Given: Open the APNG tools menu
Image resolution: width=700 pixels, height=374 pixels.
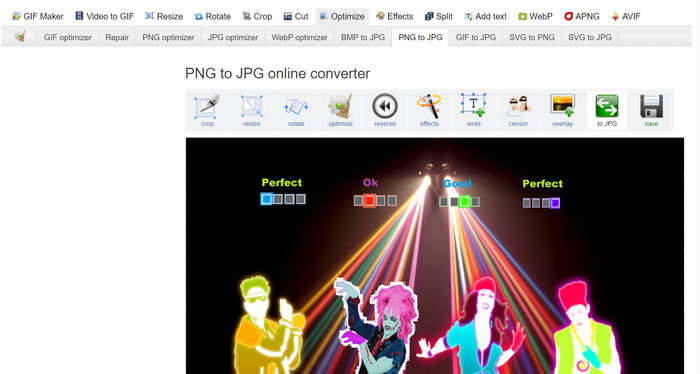Looking at the screenshot, I should pos(582,17).
